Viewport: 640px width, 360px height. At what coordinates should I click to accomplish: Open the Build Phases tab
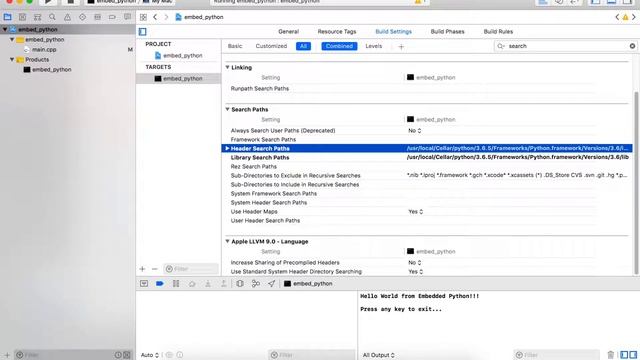tap(447, 31)
